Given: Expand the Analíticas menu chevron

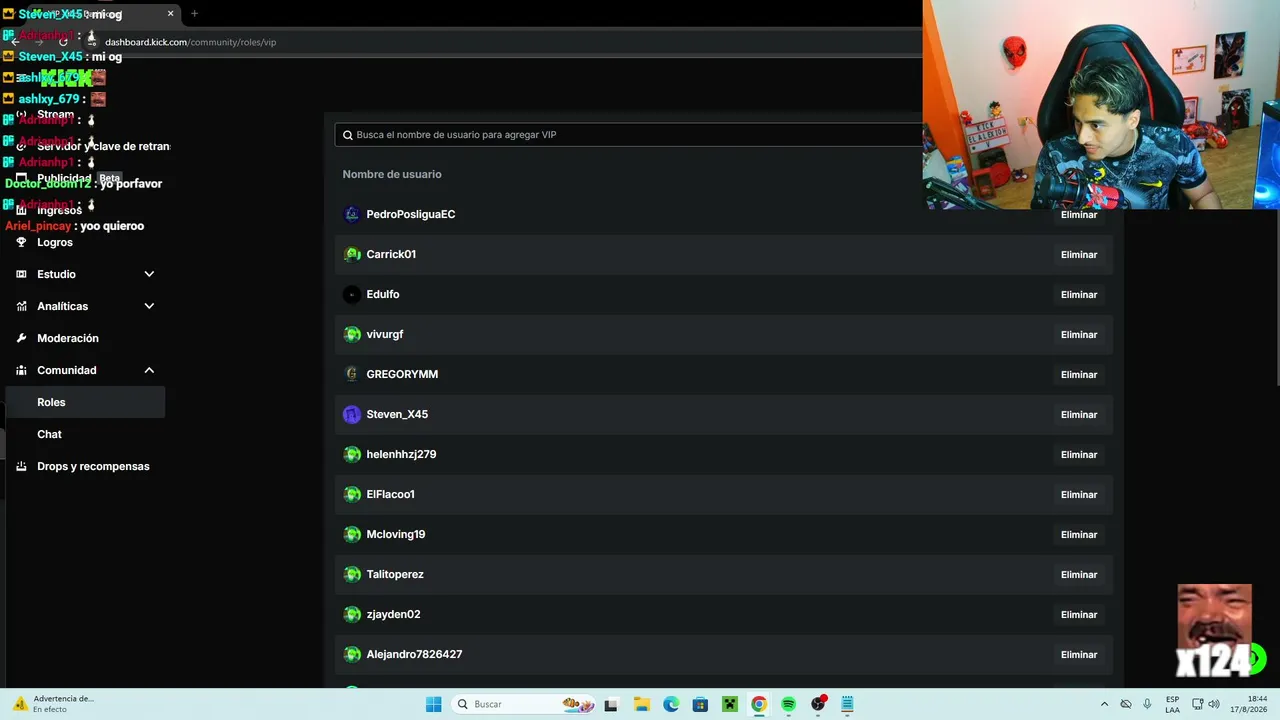Looking at the screenshot, I should [x=149, y=306].
